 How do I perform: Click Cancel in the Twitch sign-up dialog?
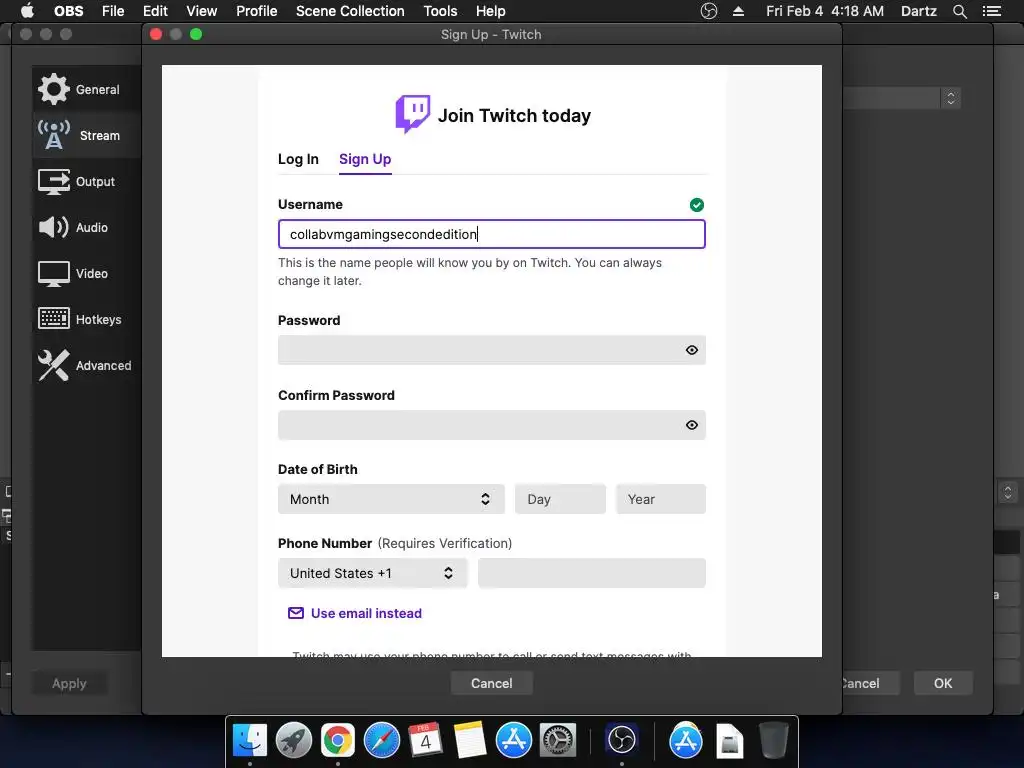coord(492,683)
